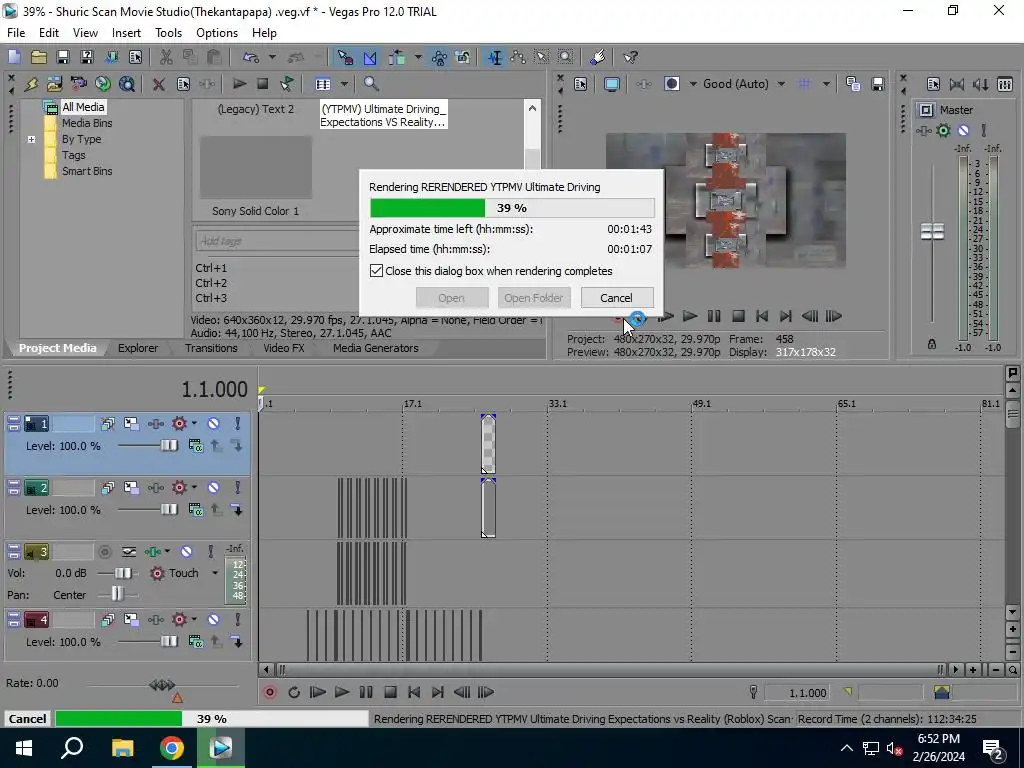Click Go to Start in timeline transport
The height and width of the screenshot is (768, 1024).
(x=414, y=692)
